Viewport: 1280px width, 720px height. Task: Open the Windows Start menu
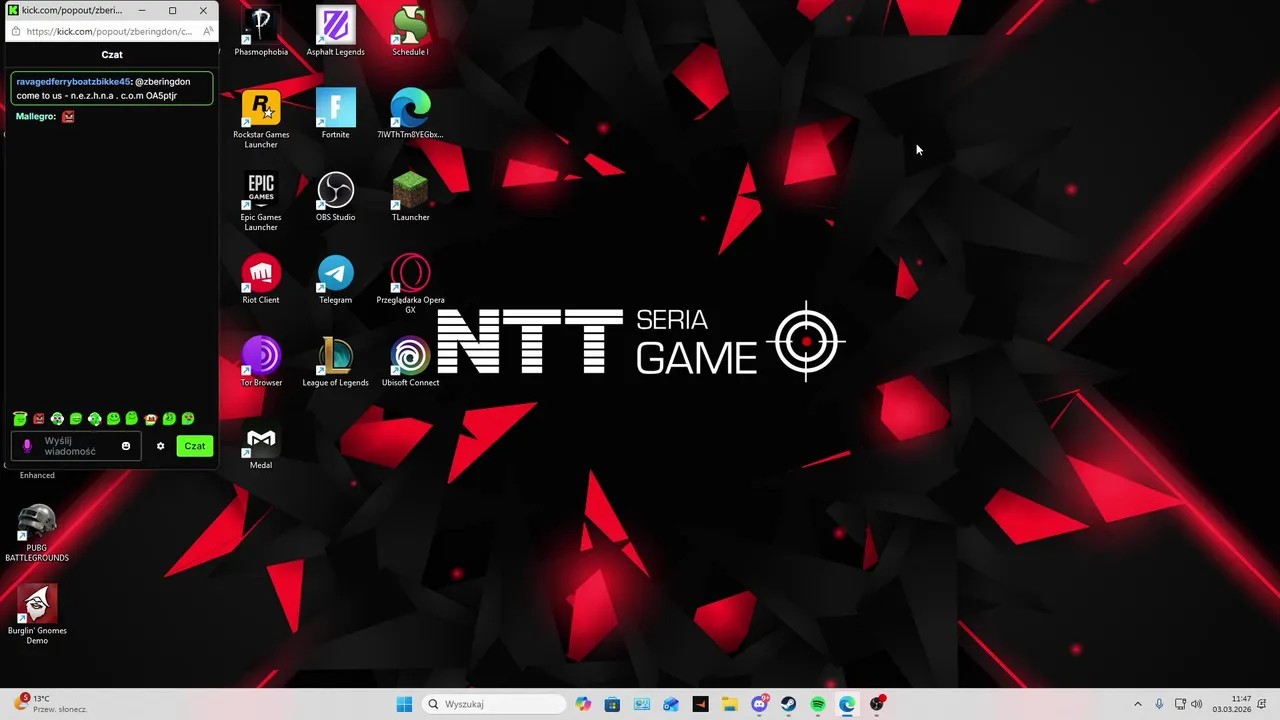pyautogui.click(x=404, y=704)
